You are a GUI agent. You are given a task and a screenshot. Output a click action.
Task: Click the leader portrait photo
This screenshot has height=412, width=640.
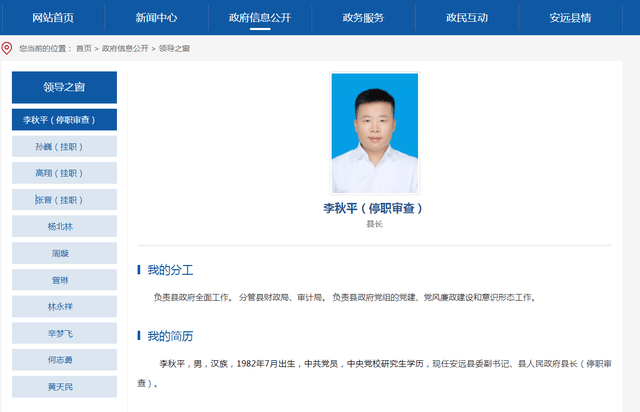pyautogui.click(x=375, y=133)
